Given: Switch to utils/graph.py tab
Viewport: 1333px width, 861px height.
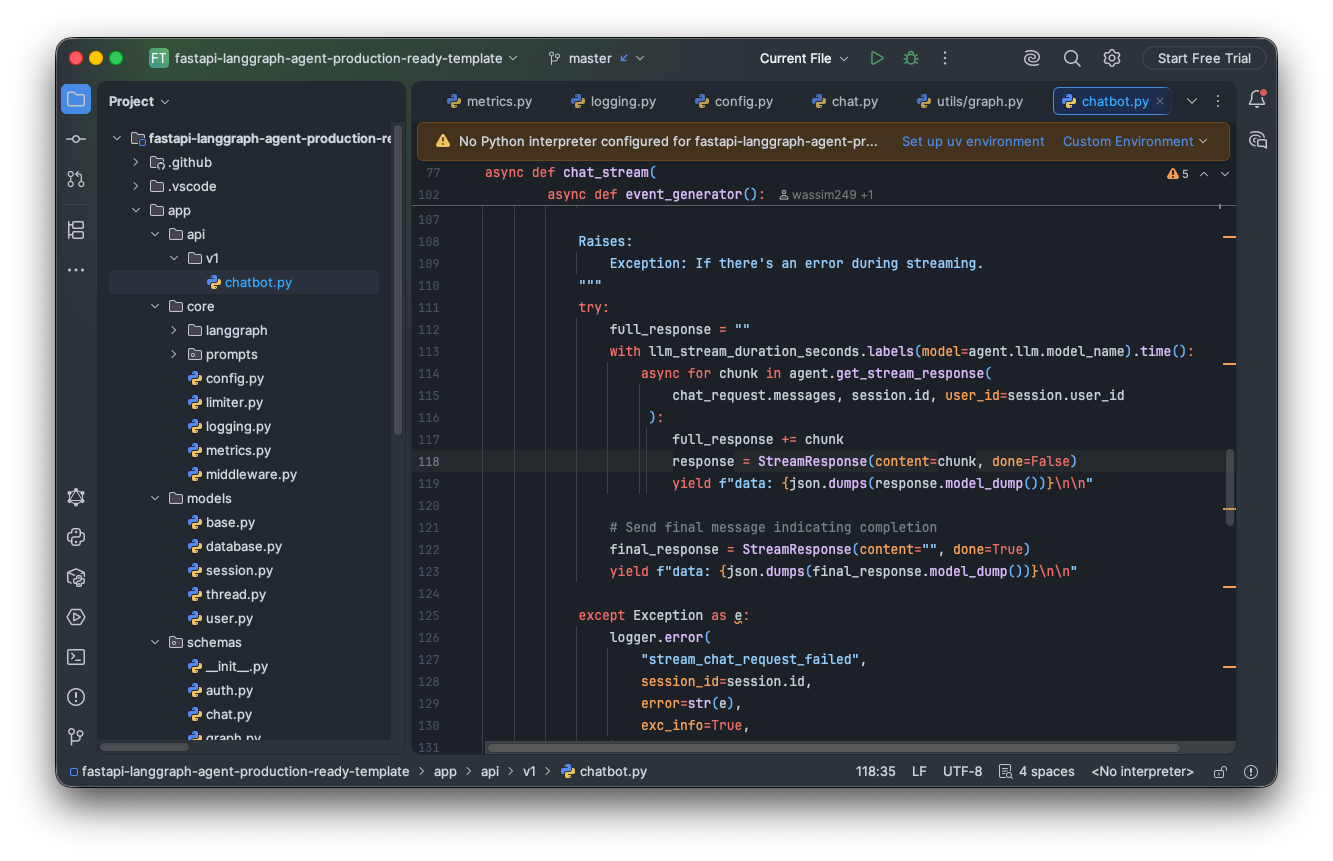Looking at the screenshot, I should (969, 101).
